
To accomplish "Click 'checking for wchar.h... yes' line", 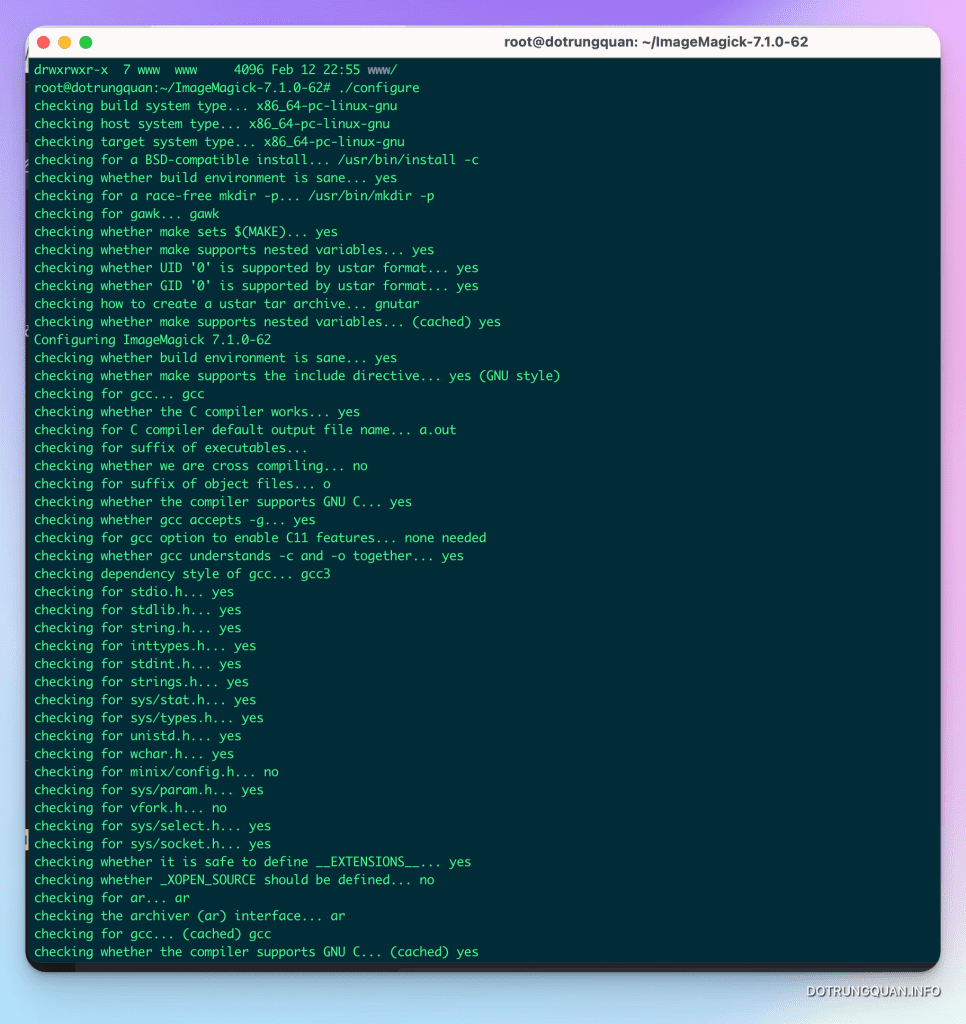I will 134,754.
